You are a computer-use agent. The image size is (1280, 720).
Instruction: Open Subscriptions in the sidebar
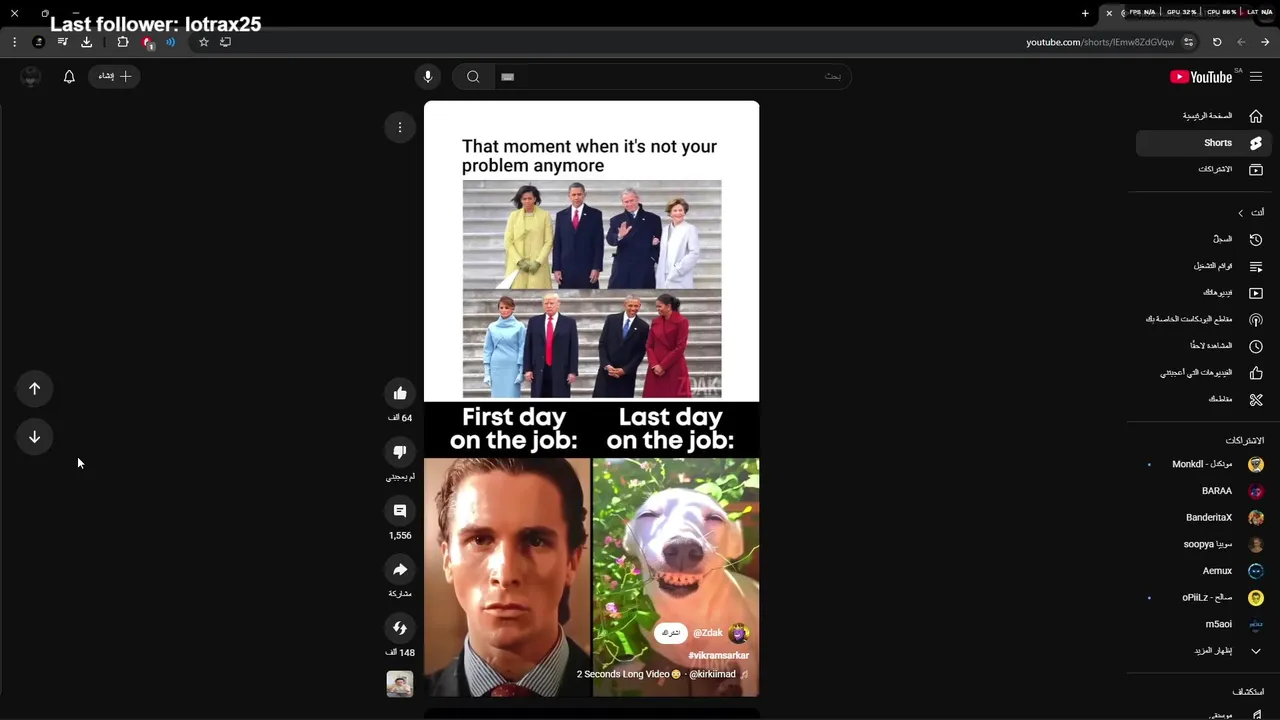tap(1204, 169)
